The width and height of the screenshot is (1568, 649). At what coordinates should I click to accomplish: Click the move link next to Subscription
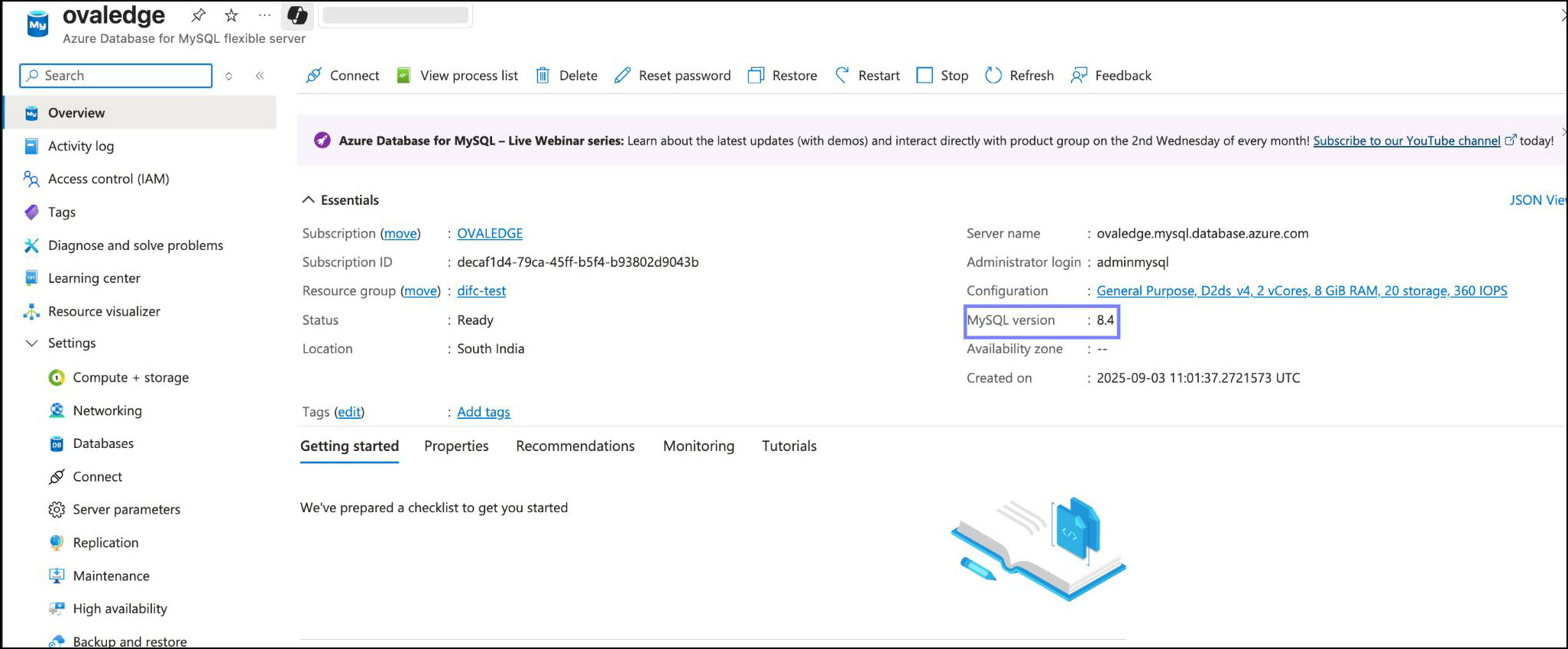point(400,233)
